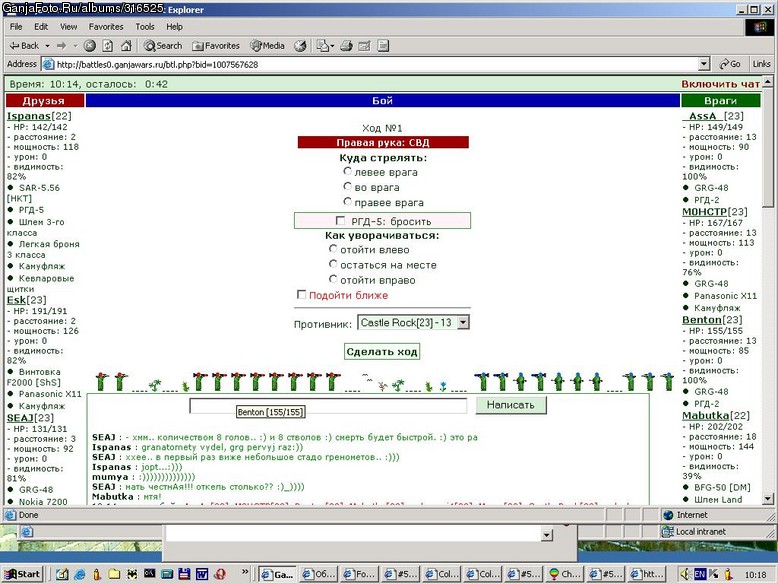The width and height of the screenshot is (778, 584).
Task: Open the folder icon in Quick Launch
Action: (x=115, y=574)
